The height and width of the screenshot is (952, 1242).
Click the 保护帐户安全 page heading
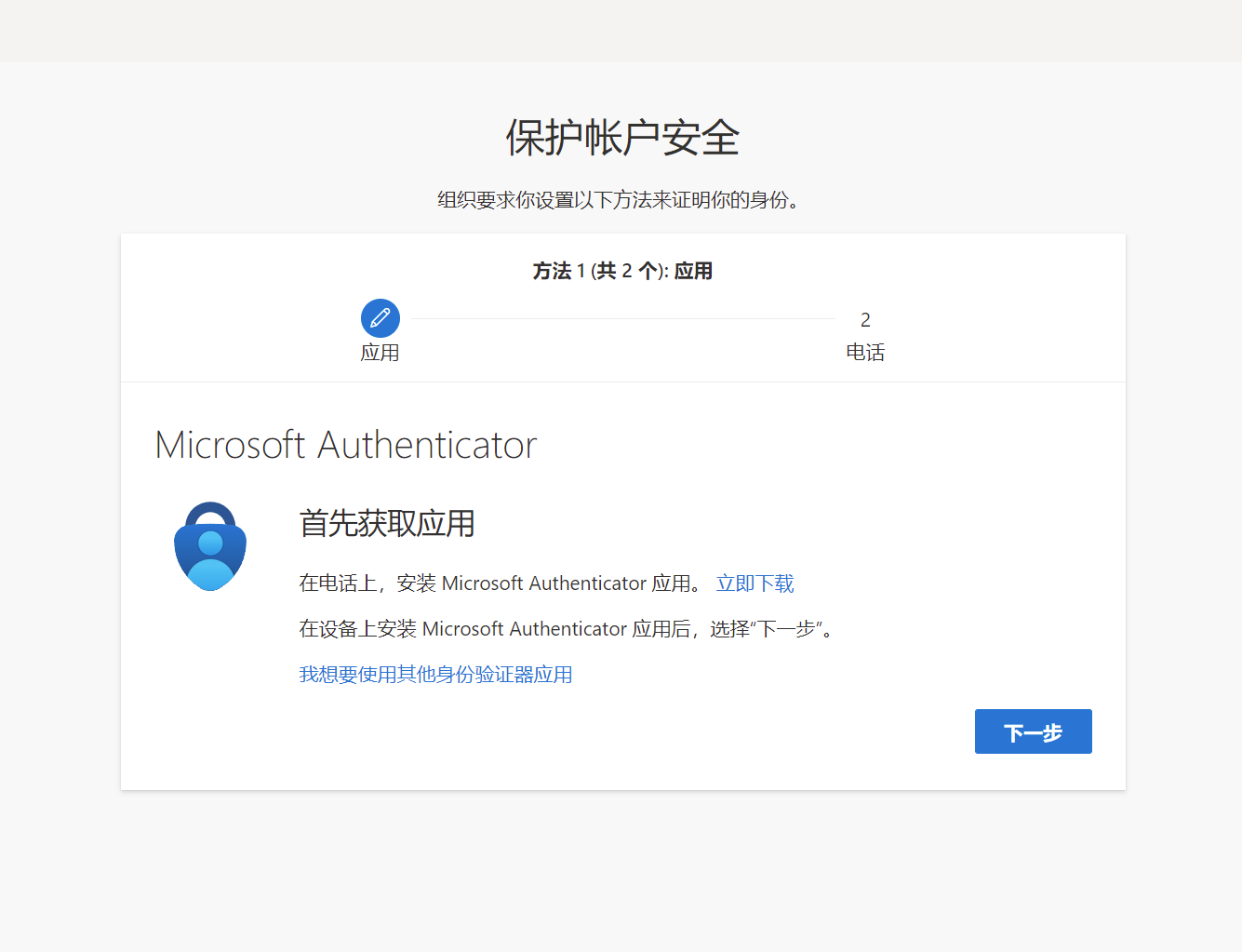622,139
